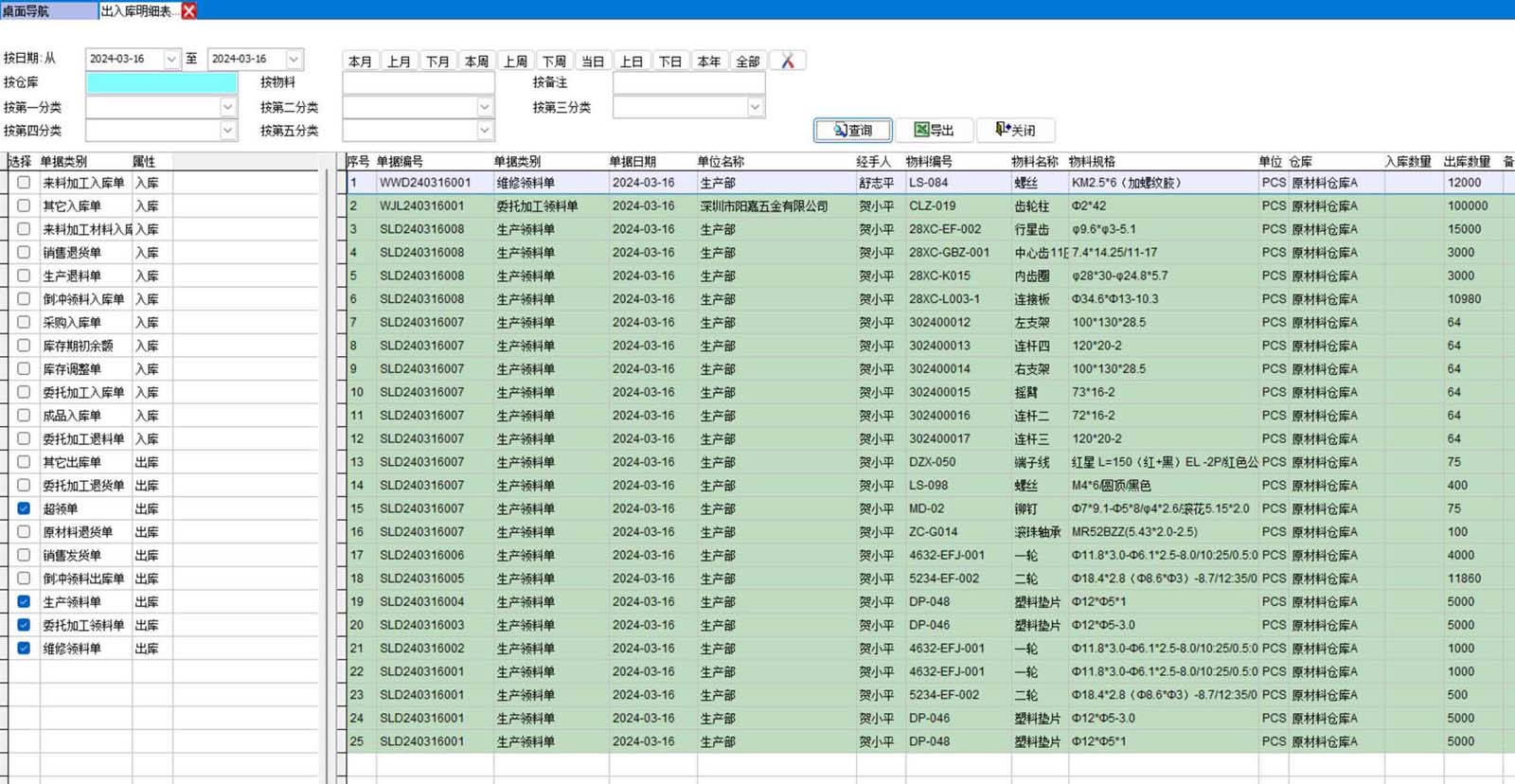Expand the 按第三分类 dropdown
The width and height of the screenshot is (1515, 784).
[755, 107]
